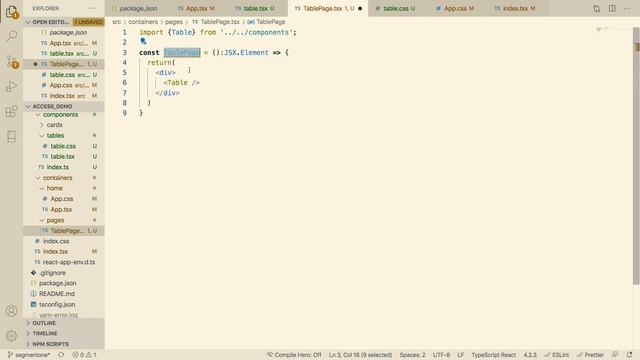This screenshot has height=360, width=640.
Task: Click the TablePage symbol breadcrumb
Action: pyautogui.click(x=270, y=22)
